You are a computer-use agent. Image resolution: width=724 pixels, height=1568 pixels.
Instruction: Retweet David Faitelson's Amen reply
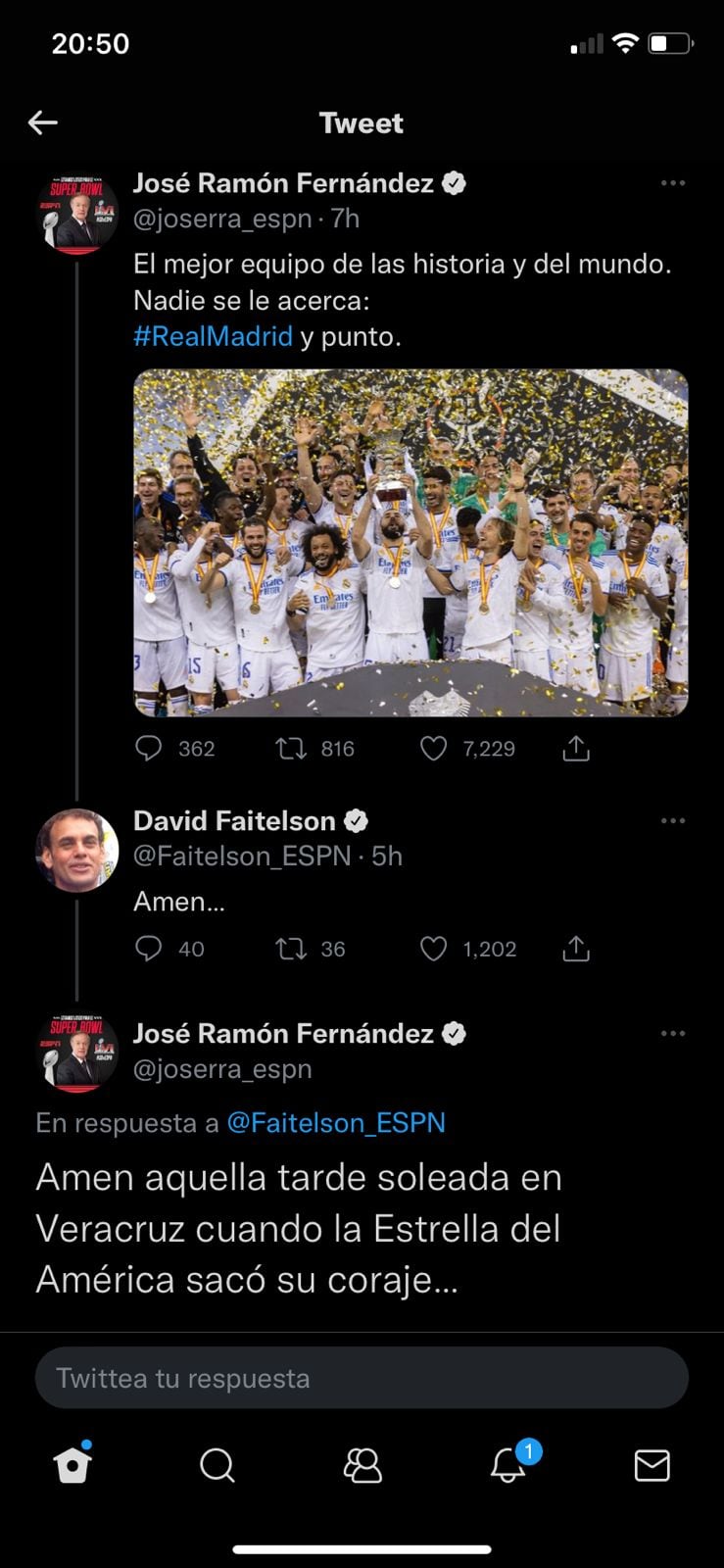point(291,949)
